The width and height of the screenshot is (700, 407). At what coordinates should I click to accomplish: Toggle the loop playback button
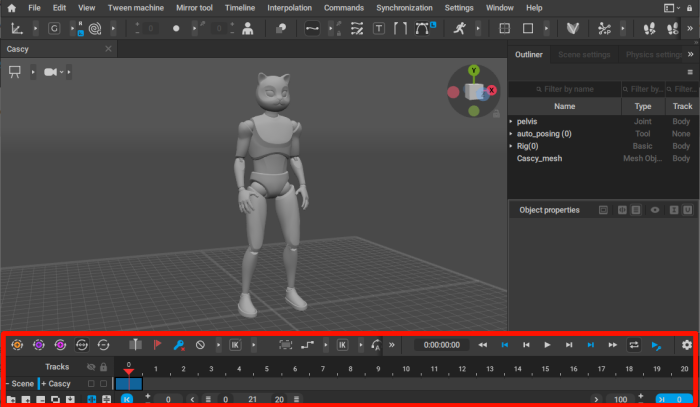click(x=633, y=345)
